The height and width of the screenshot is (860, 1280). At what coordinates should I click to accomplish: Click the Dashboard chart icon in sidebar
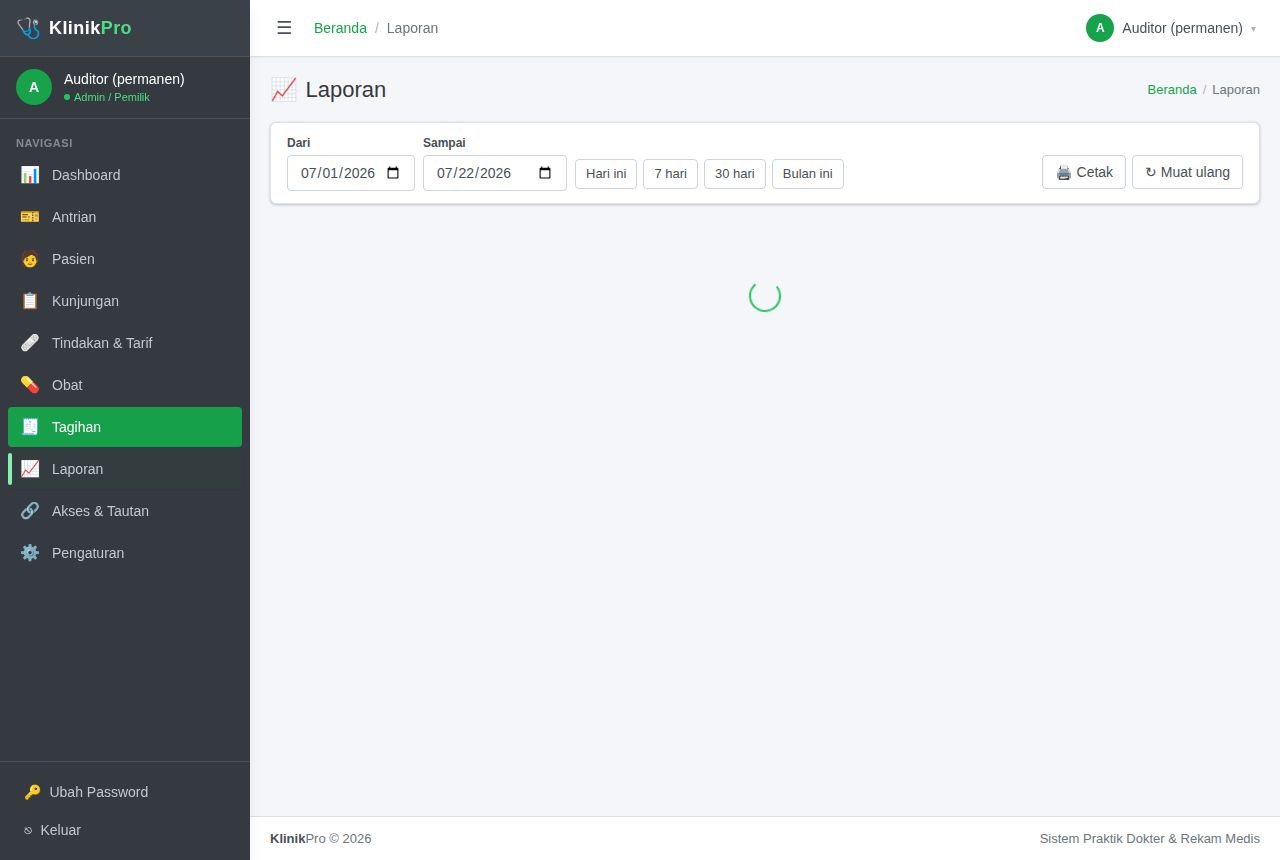point(30,175)
